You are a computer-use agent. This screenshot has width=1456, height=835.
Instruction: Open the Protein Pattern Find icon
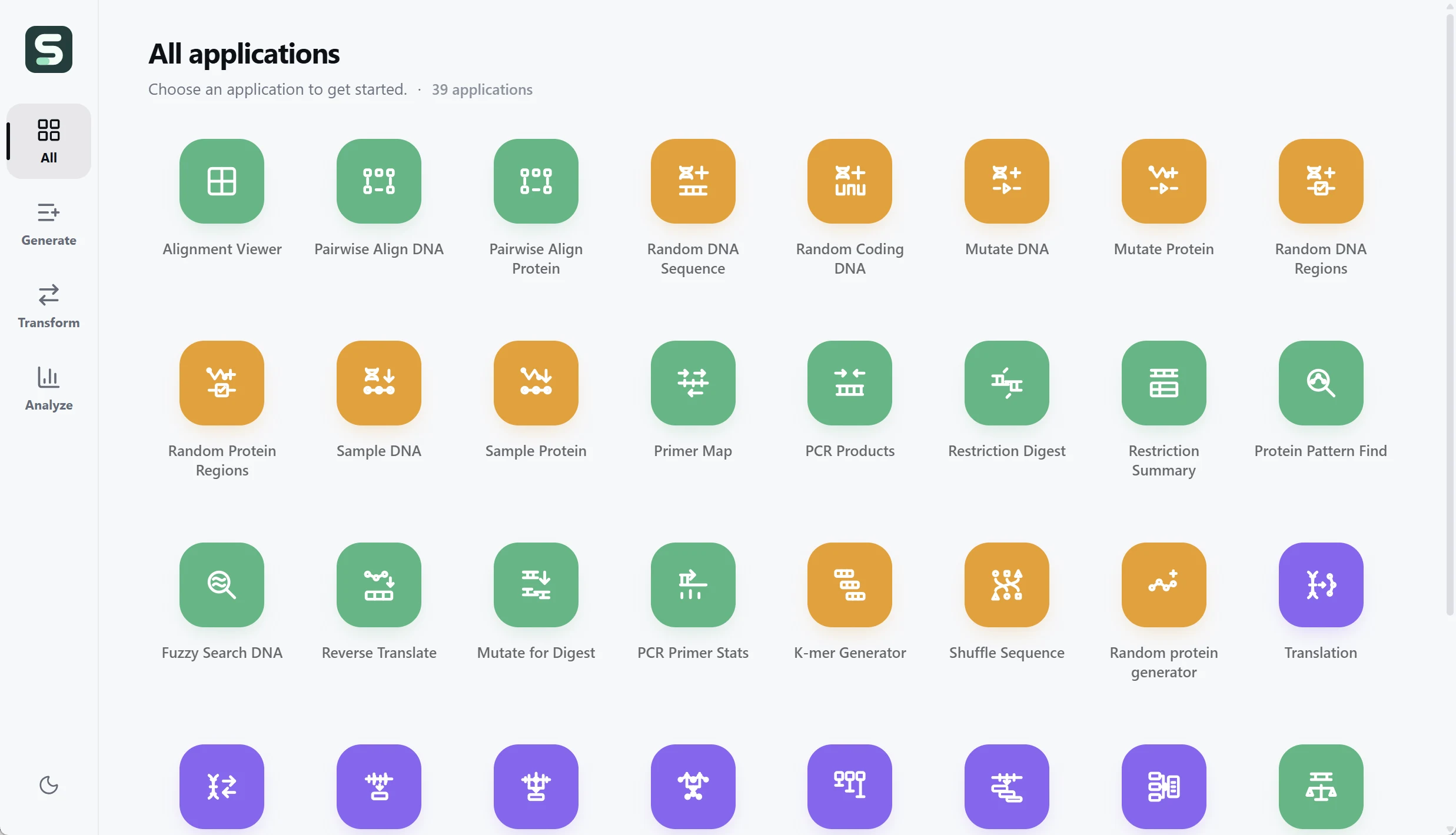pos(1321,383)
